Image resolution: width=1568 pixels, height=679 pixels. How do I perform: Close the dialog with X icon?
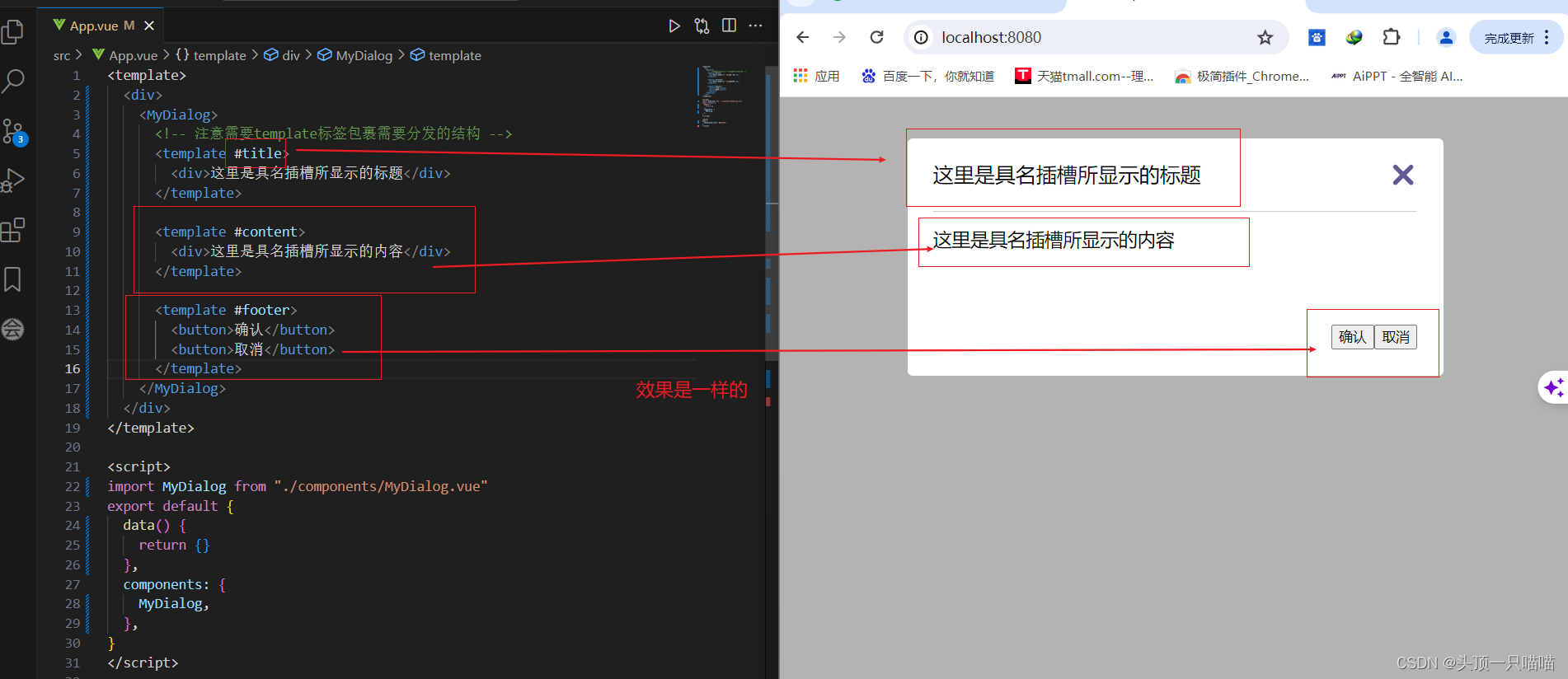tap(1403, 175)
